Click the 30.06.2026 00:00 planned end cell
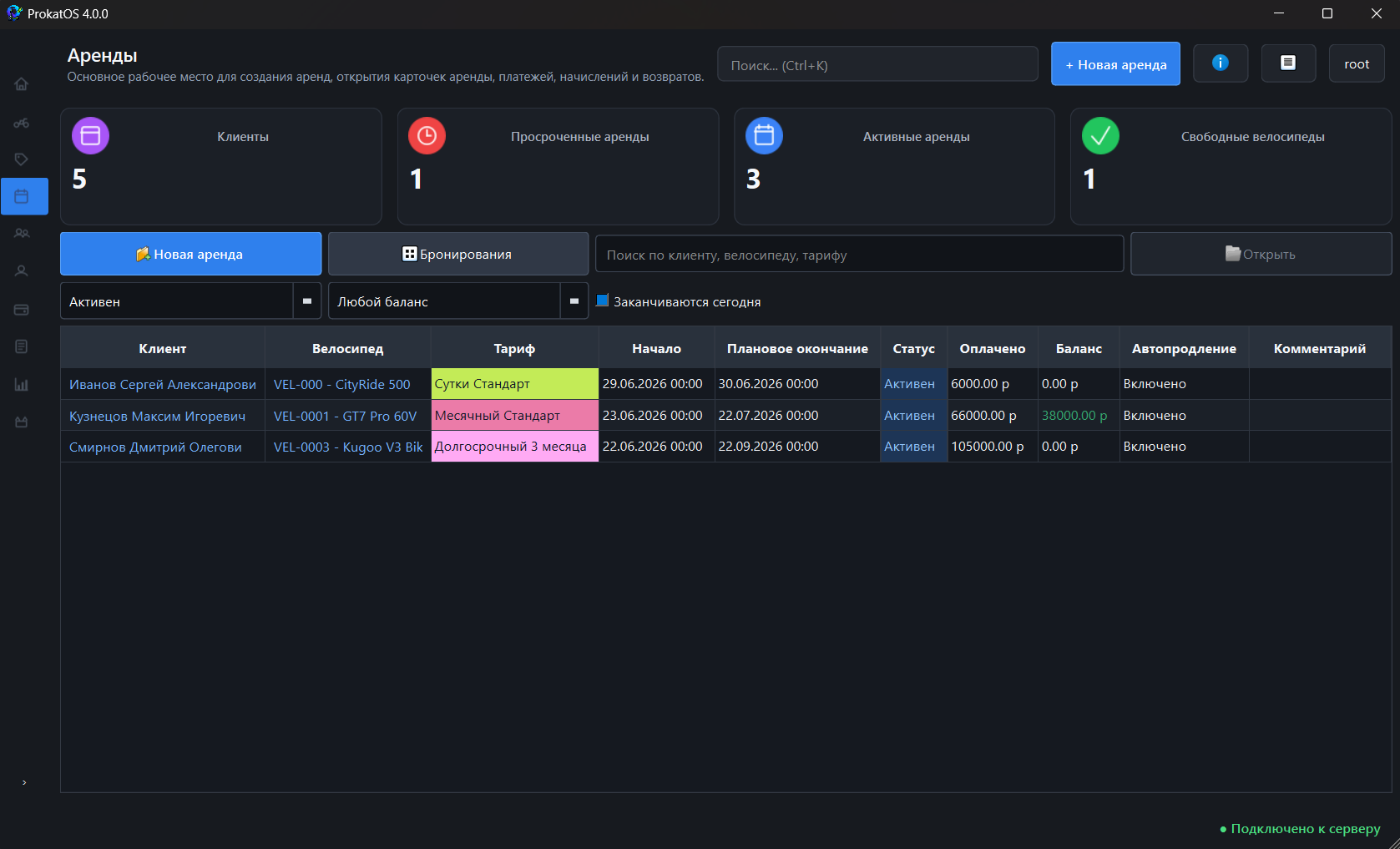Viewport: 1400px width, 849px height. click(797, 384)
